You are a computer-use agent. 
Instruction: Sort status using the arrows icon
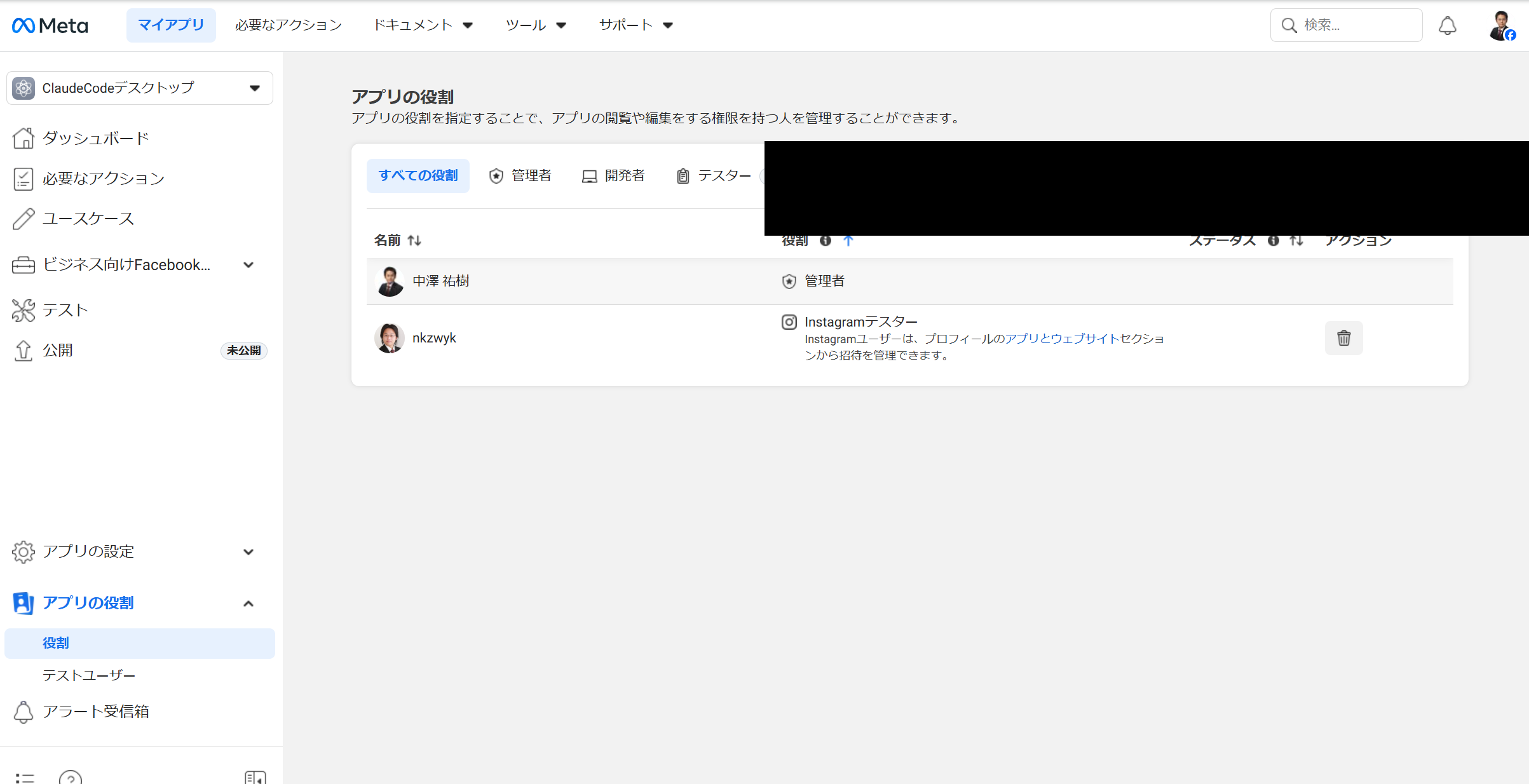pos(1296,240)
